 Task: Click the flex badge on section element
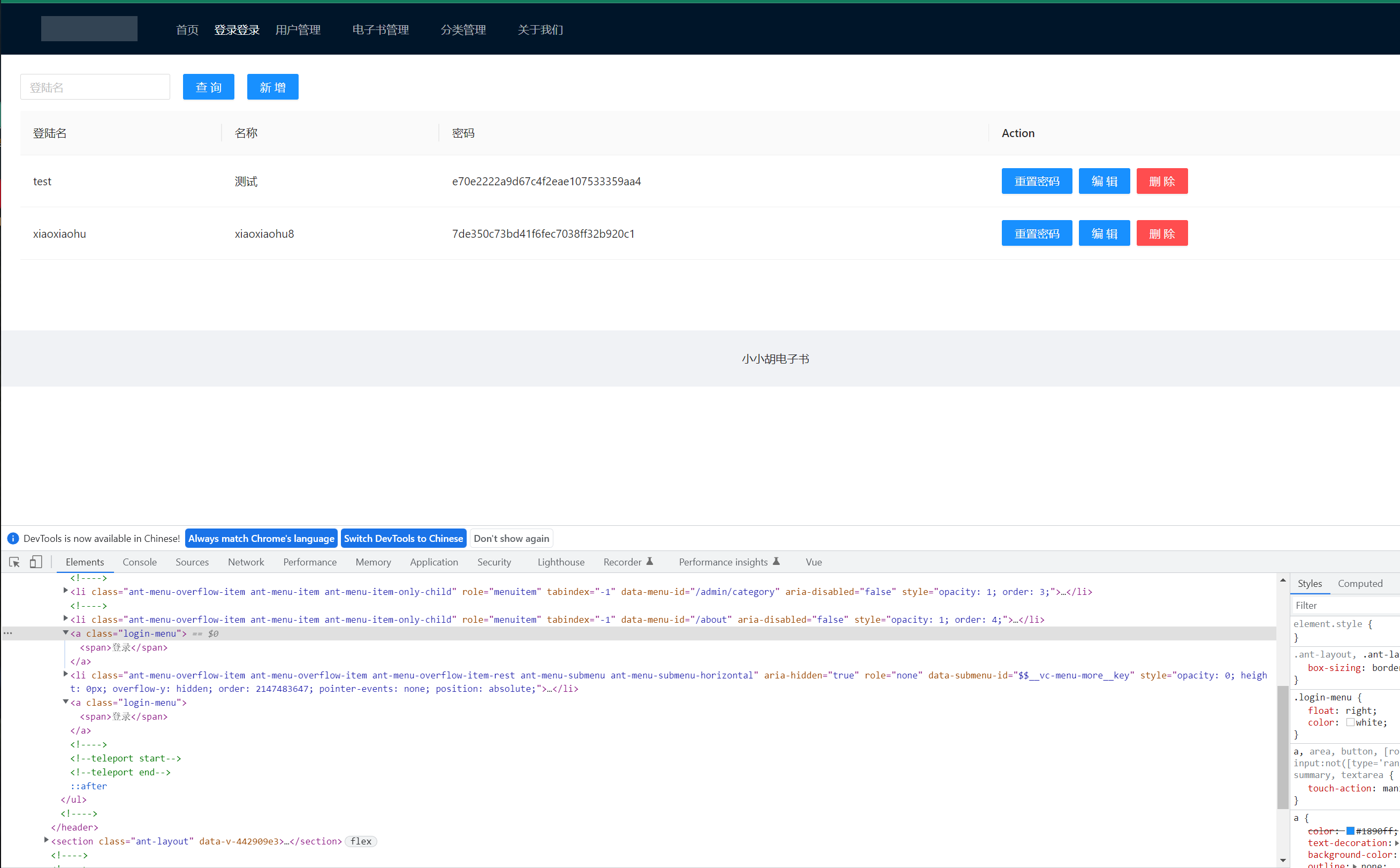pyautogui.click(x=361, y=841)
